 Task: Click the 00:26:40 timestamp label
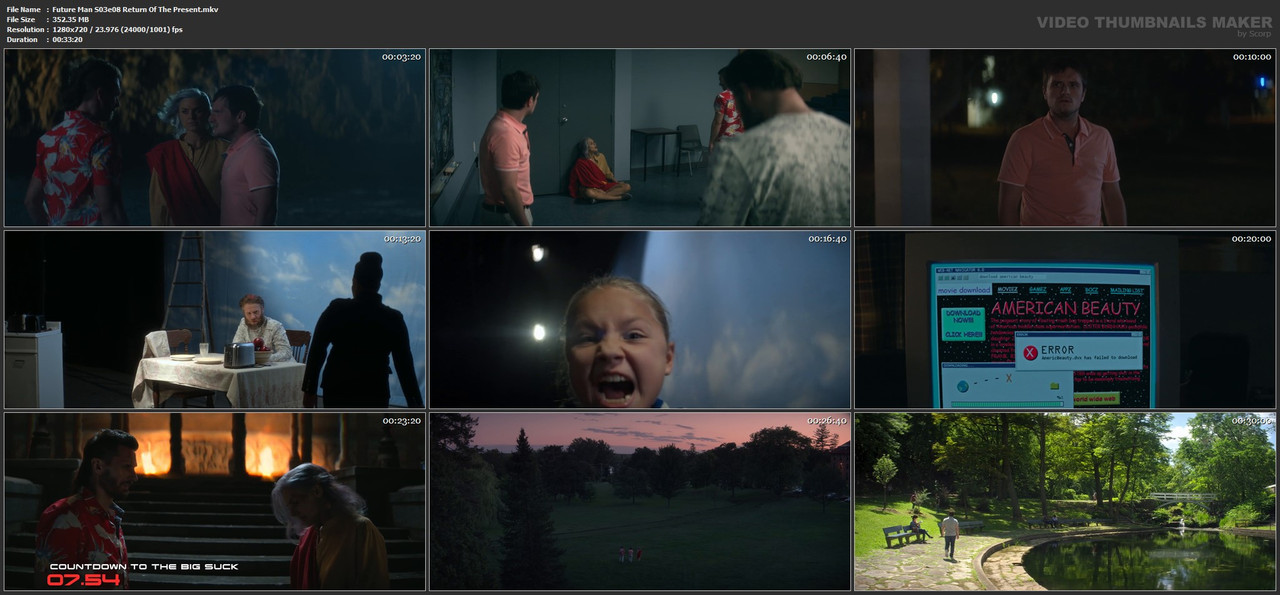pyautogui.click(x=827, y=421)
